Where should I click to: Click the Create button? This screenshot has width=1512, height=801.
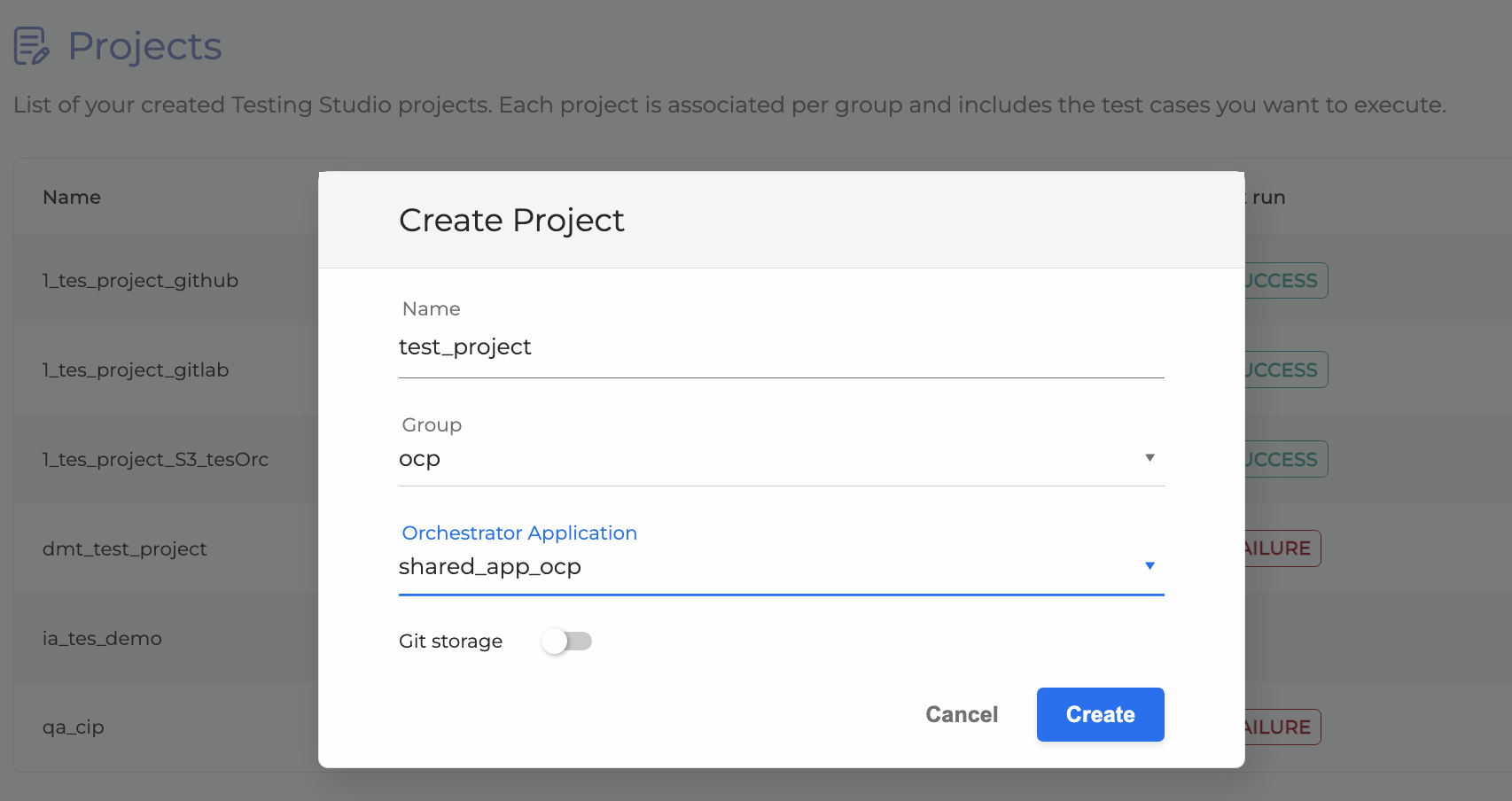(x=1100, y=714)
